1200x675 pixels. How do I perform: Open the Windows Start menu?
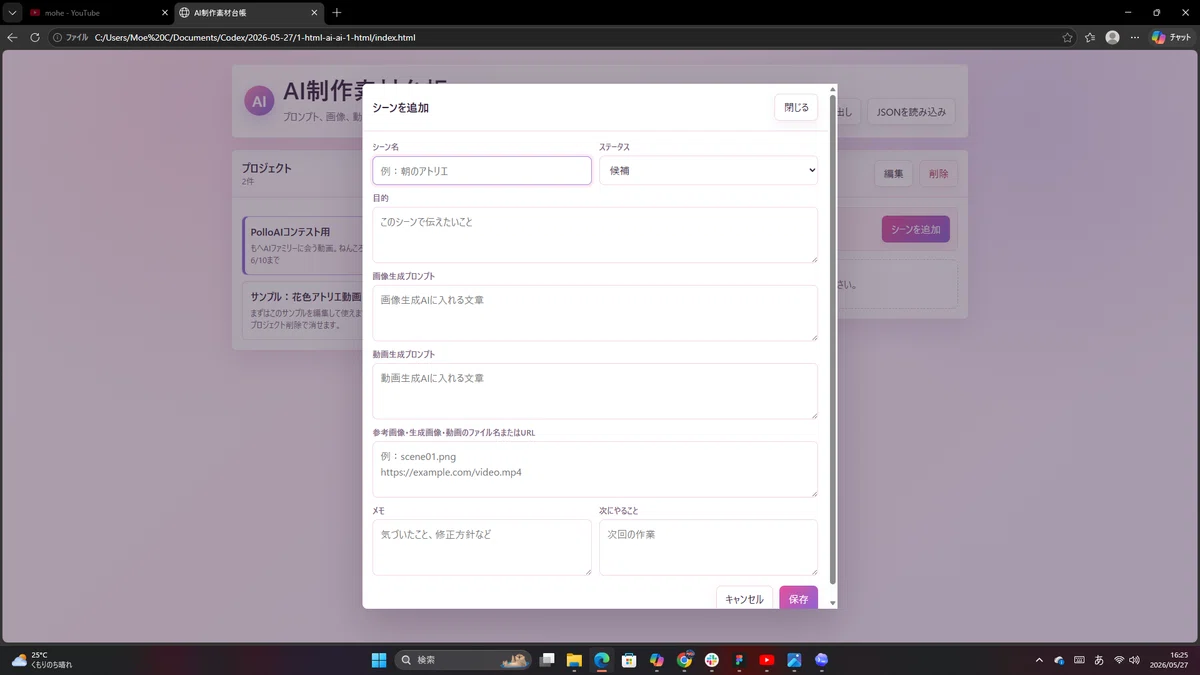click(x=380, y=660)
